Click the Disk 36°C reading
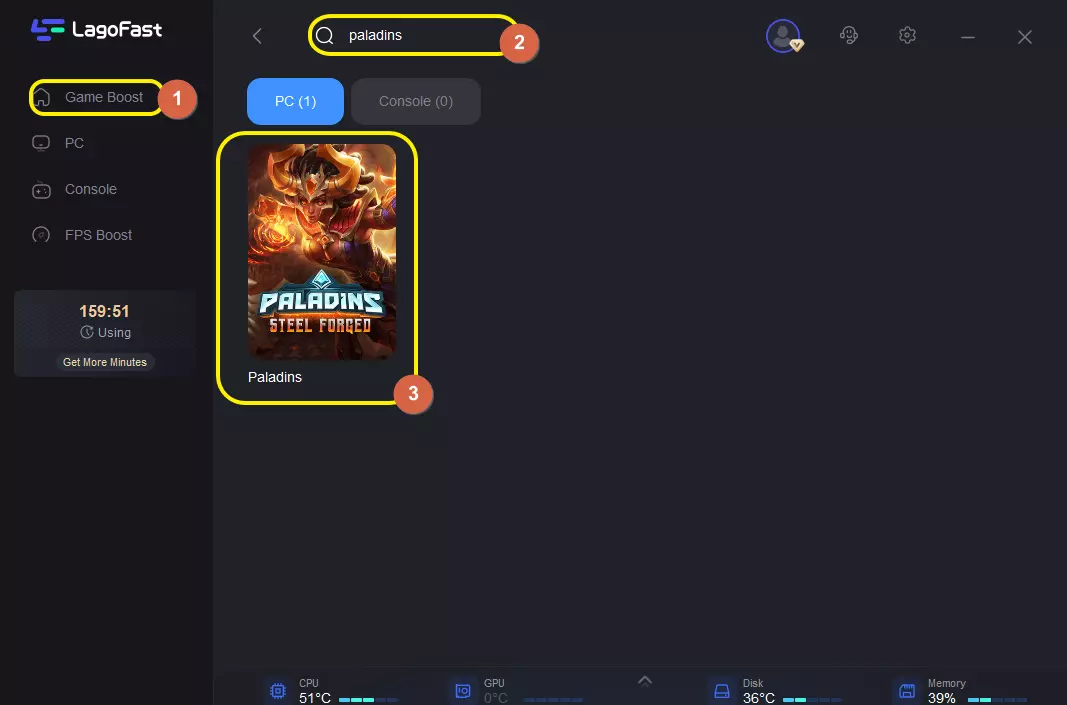Image resolution: width=1067 pixels, height=705 pixels. (759, 698)
